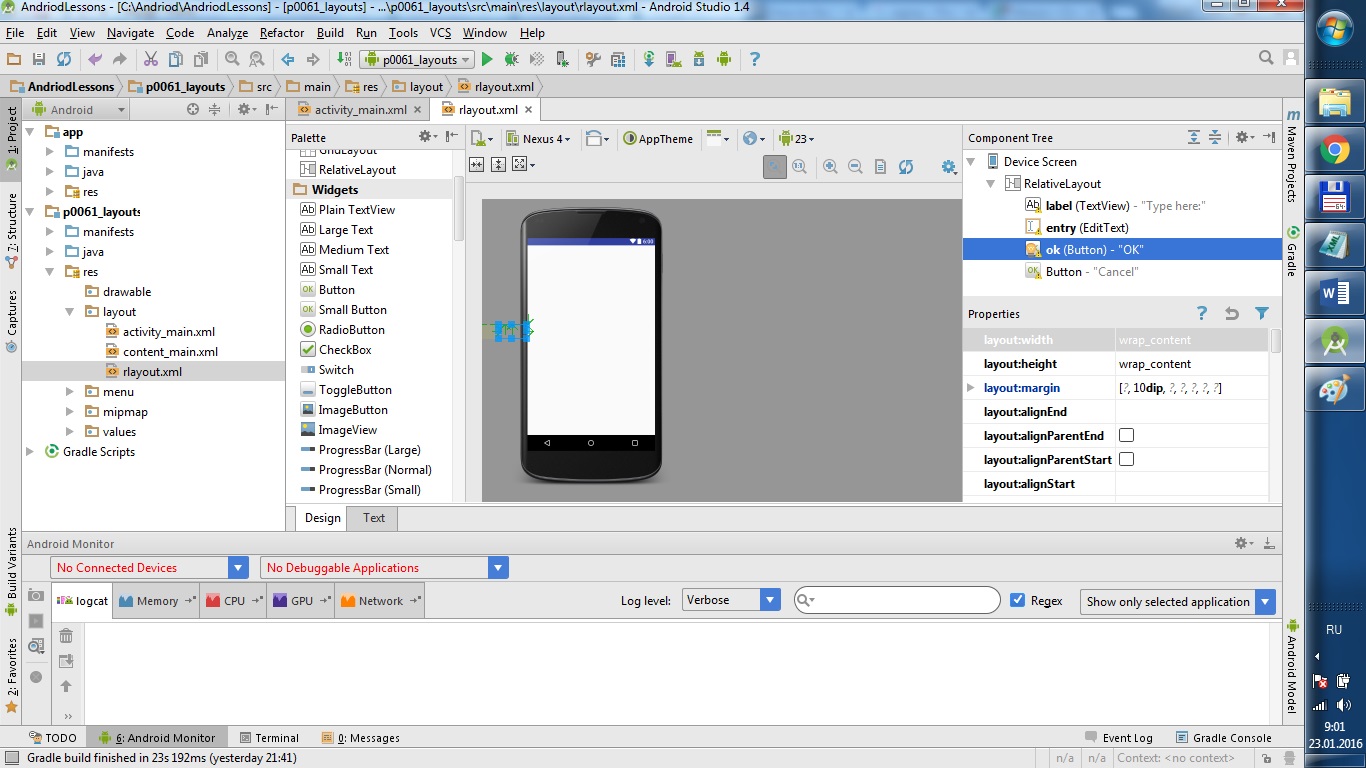Viewport: 1366px width, 768px height.
Task: Click the designer Zoom In icon
Action: 830,167
